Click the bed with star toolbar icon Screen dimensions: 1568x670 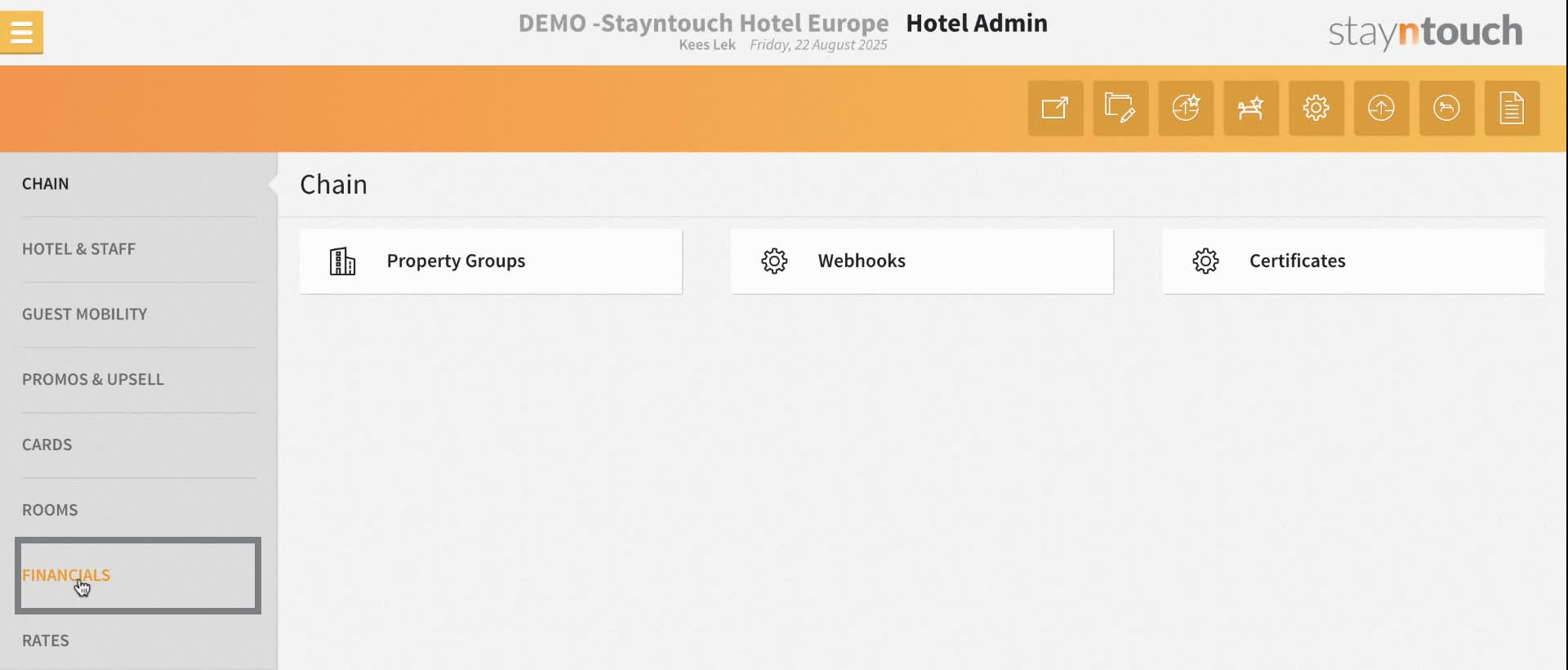click(x=1251, y=108)
